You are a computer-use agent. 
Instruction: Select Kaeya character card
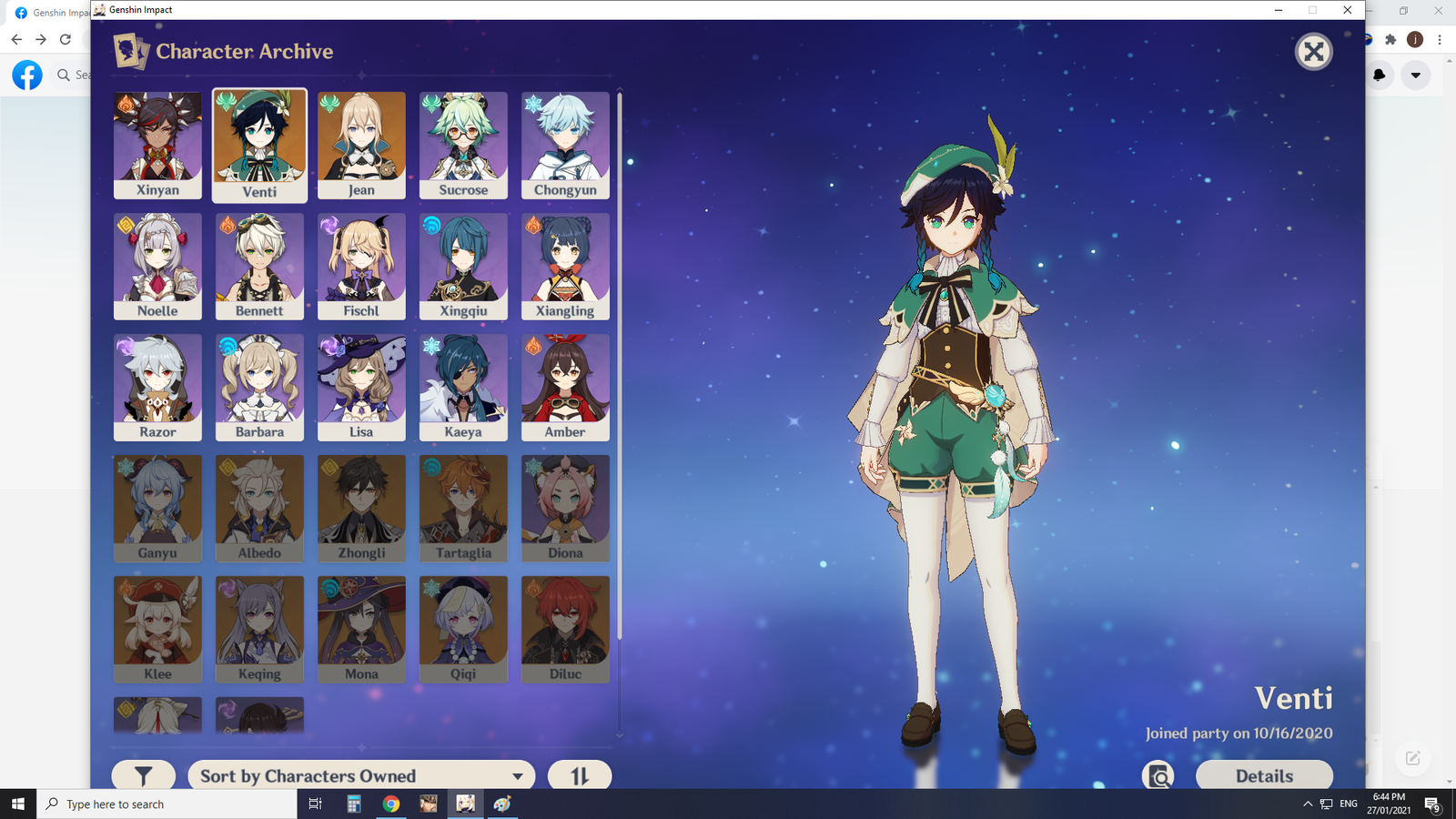[x=463, y=388]
